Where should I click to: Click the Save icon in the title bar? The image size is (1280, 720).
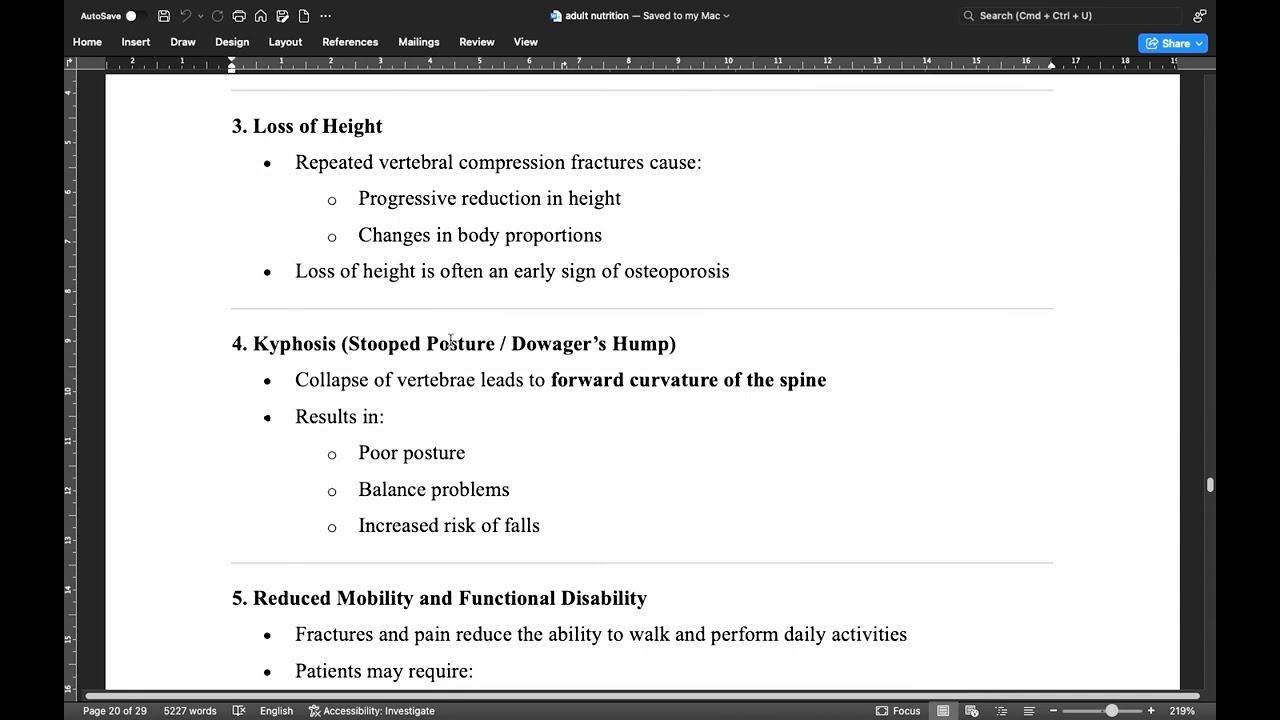coord(164,16)
